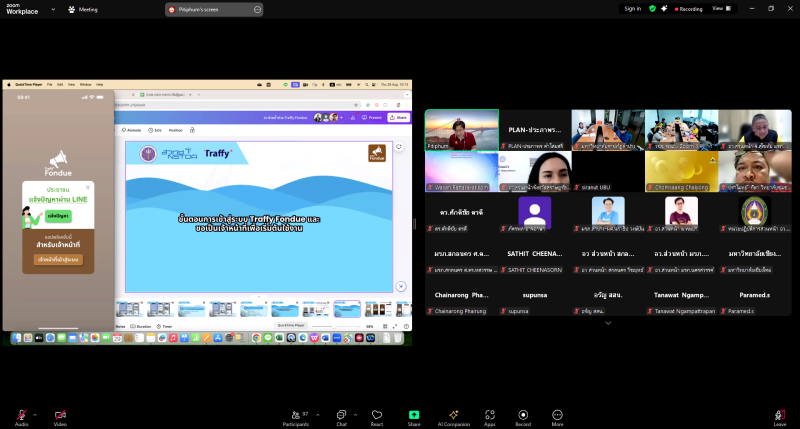Open options on Pitiphum's screen share pill
Viewport: 800px width, 429px height.
(x=257, y=9)
